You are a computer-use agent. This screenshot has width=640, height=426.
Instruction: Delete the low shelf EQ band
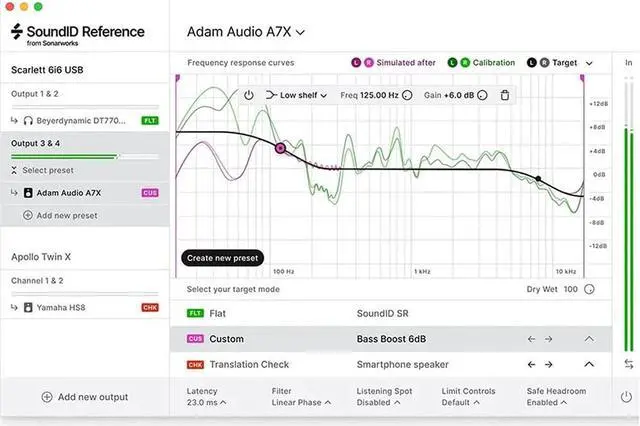pyautogui.click(x=504, y=95)
